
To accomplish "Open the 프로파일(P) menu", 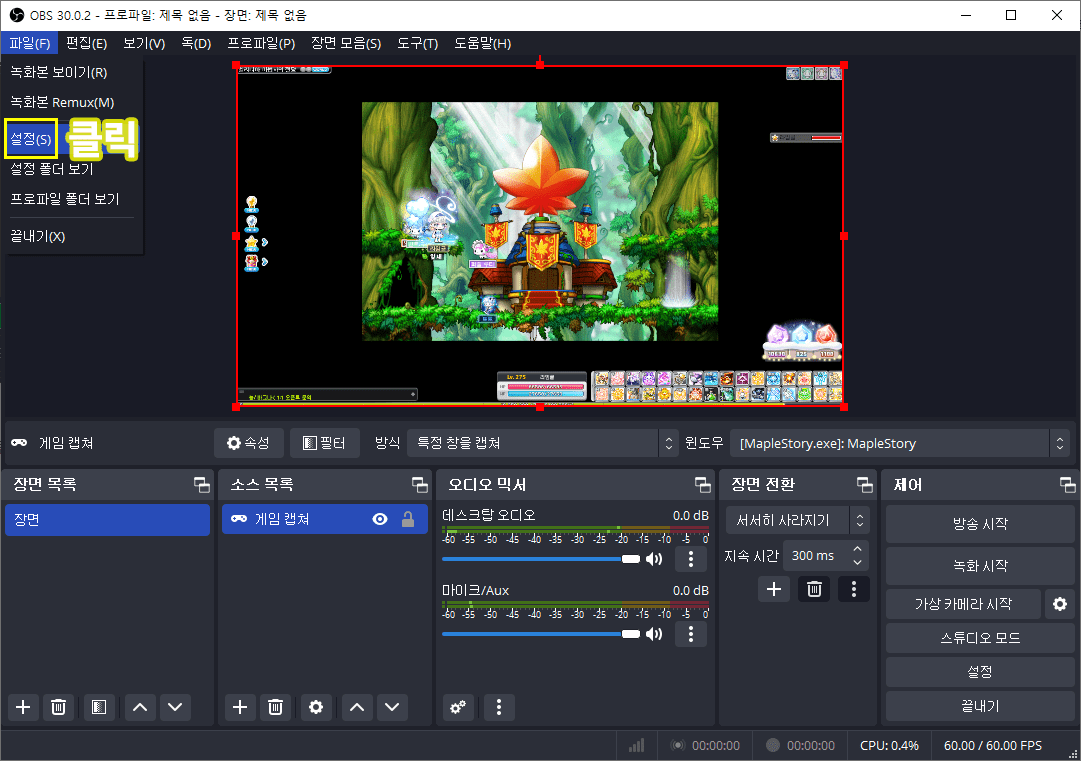I will tap(261, 43).
